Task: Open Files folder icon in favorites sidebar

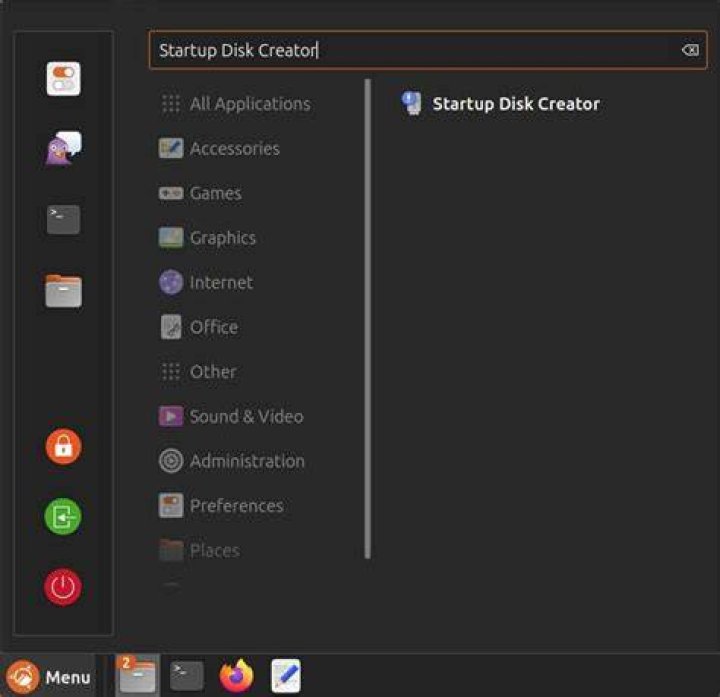Action: (x=63, y=291)
